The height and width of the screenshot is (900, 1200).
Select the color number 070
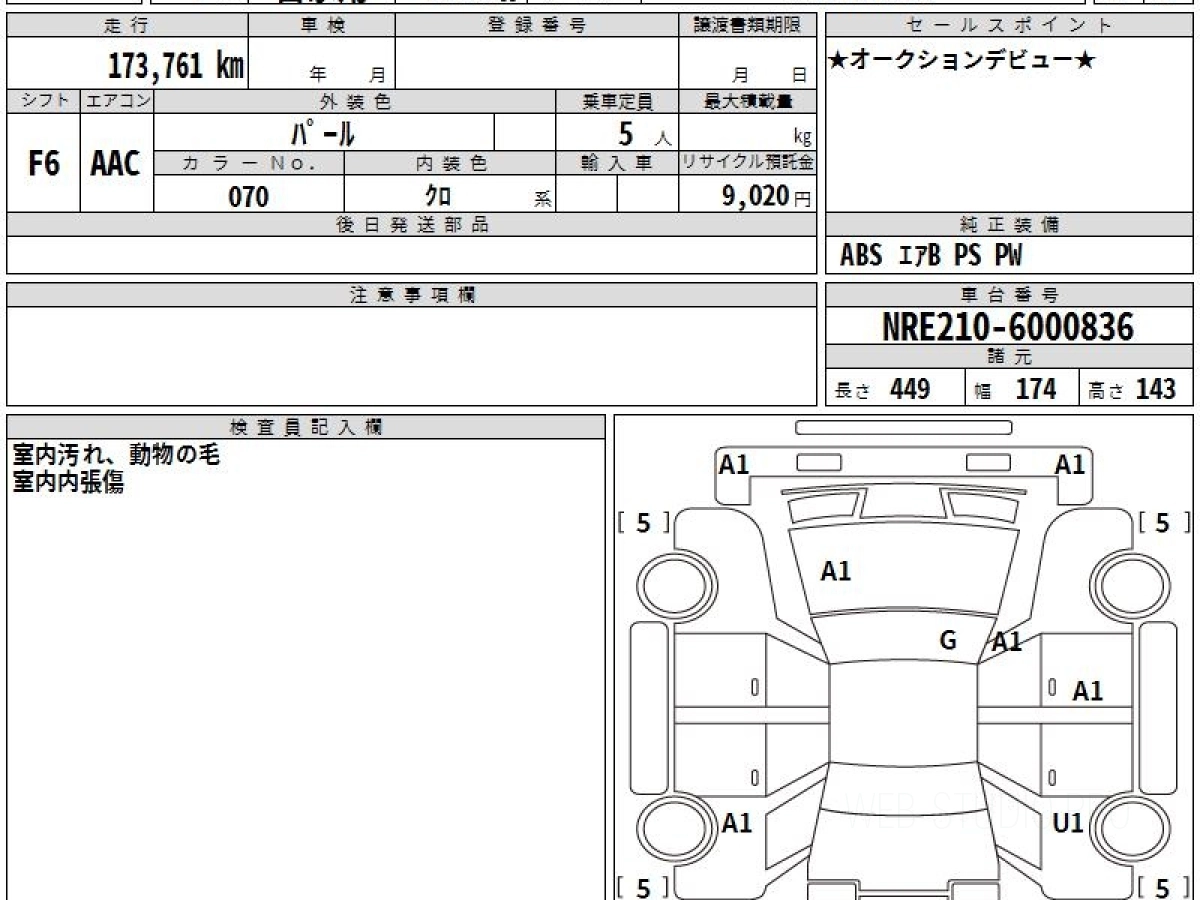tap(249, 196)
